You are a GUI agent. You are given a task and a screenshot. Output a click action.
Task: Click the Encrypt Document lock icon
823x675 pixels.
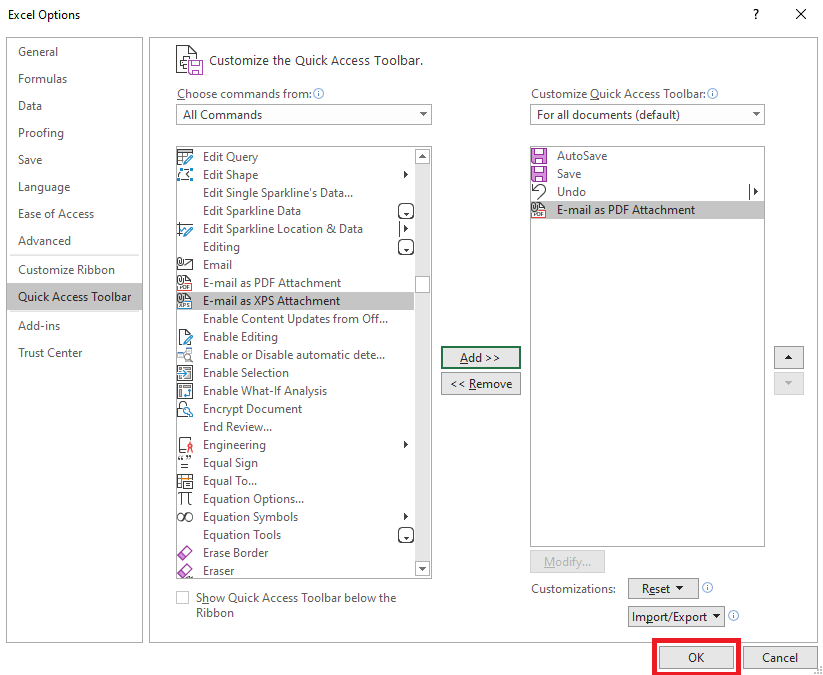tap(185, 409)
